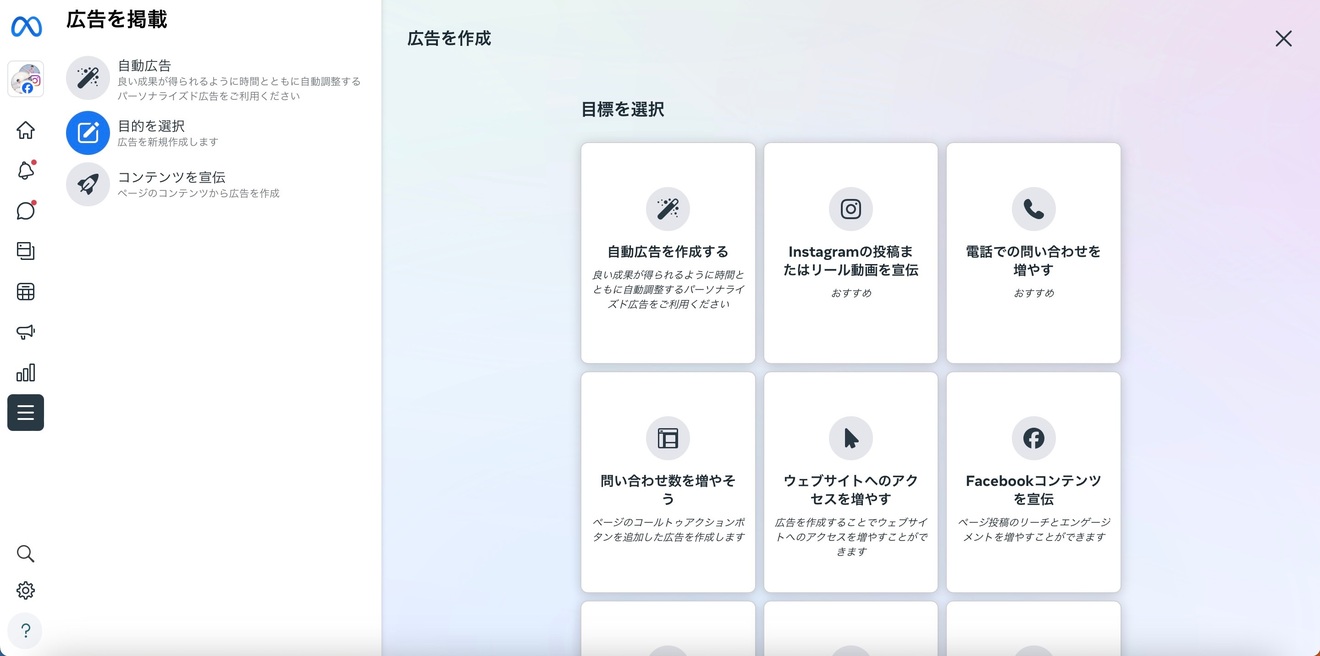The height and width of the screenshot is (656, 1320).
Task: Open the insights bar chart icon
Action: pos(26,373)
